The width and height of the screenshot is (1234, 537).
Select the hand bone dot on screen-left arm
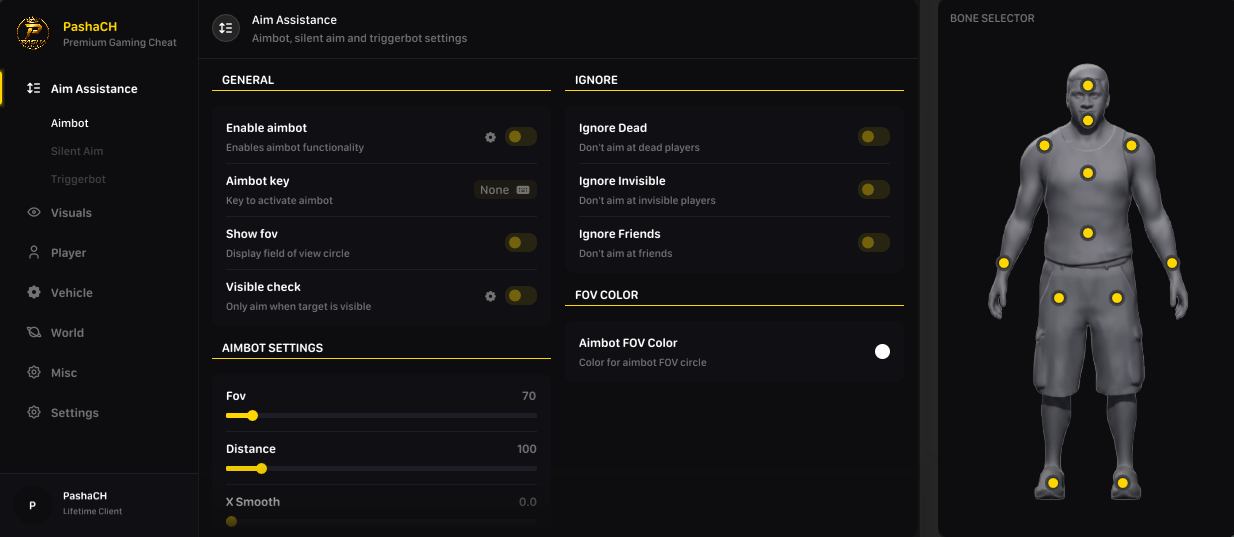click(1004, 263)
